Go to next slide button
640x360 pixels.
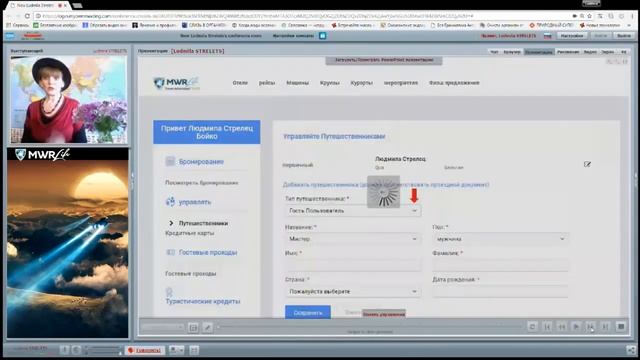pyautogui.click(x=591, y=327)
